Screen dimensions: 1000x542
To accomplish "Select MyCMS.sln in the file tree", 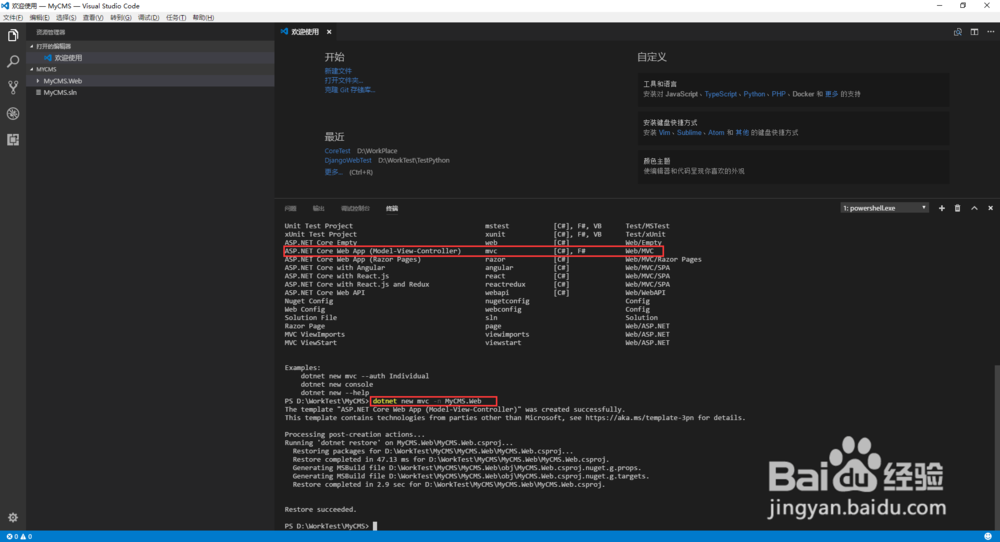I will pyautogui.click(x=60, y=92).
